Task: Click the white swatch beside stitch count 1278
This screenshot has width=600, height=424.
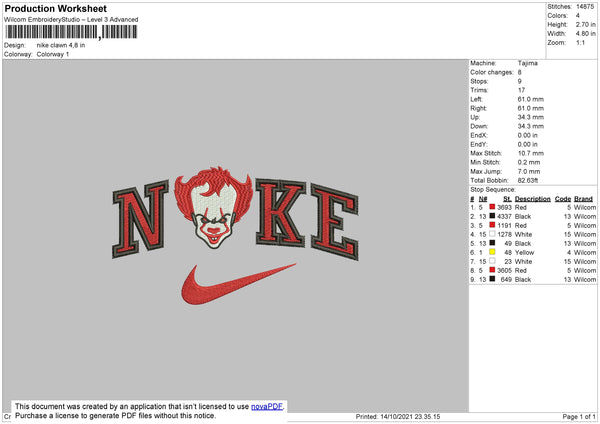Action: (x=492, y=234)
